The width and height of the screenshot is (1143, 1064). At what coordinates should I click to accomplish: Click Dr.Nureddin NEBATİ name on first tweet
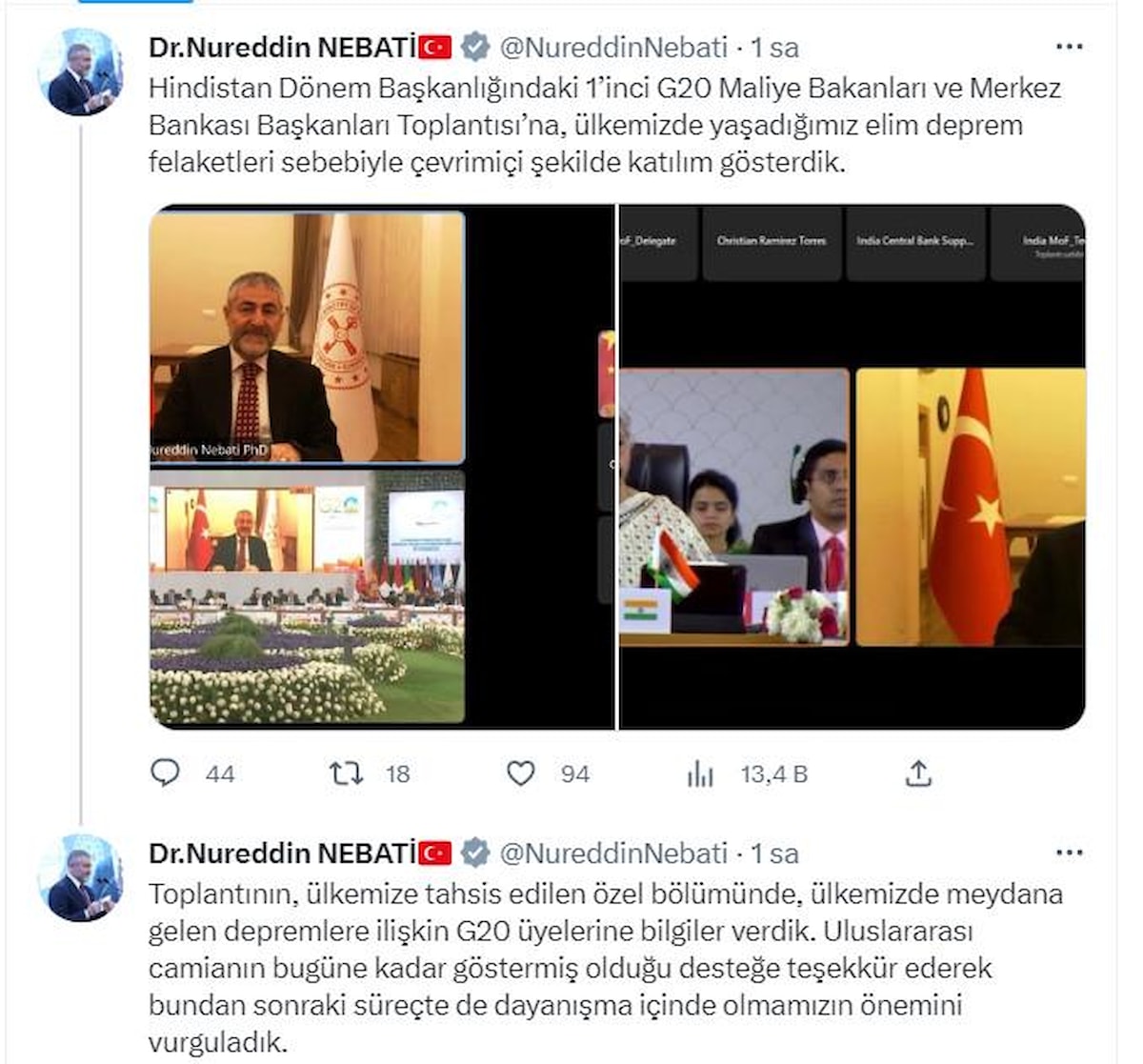click(x=283, y=47)
